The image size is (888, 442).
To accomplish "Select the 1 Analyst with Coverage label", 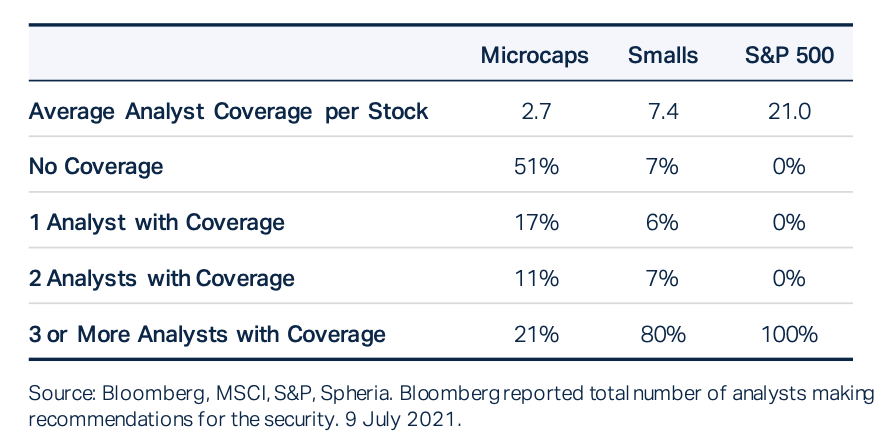I will coord(157,222).
